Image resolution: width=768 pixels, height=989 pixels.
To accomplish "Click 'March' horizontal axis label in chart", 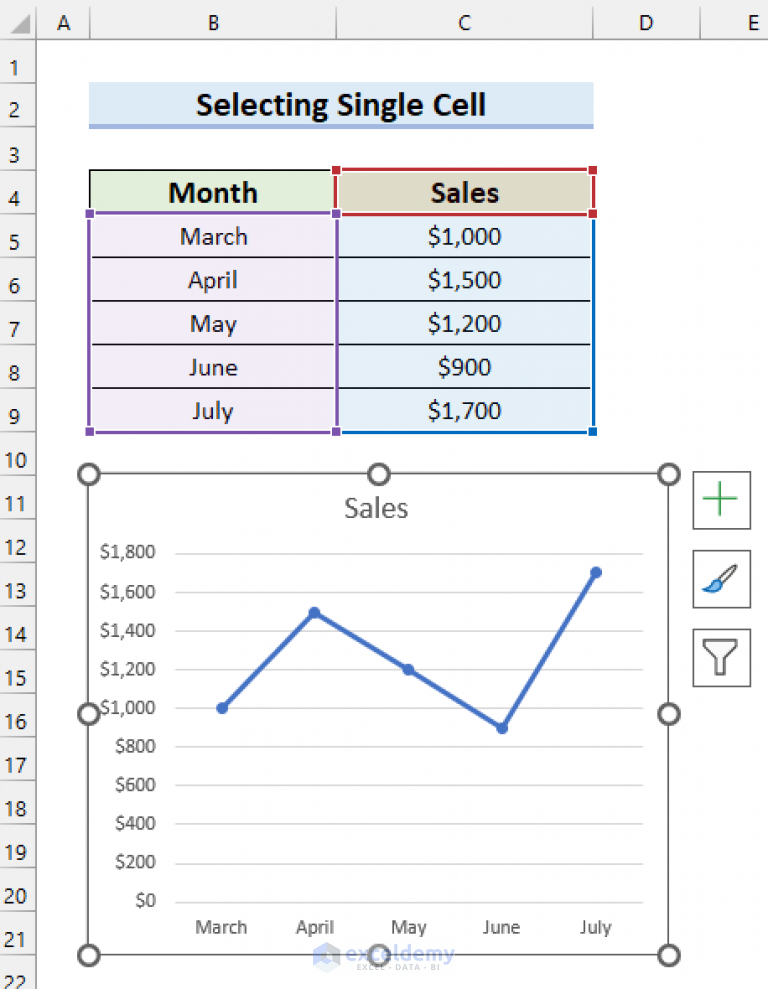I will (221, 927).
